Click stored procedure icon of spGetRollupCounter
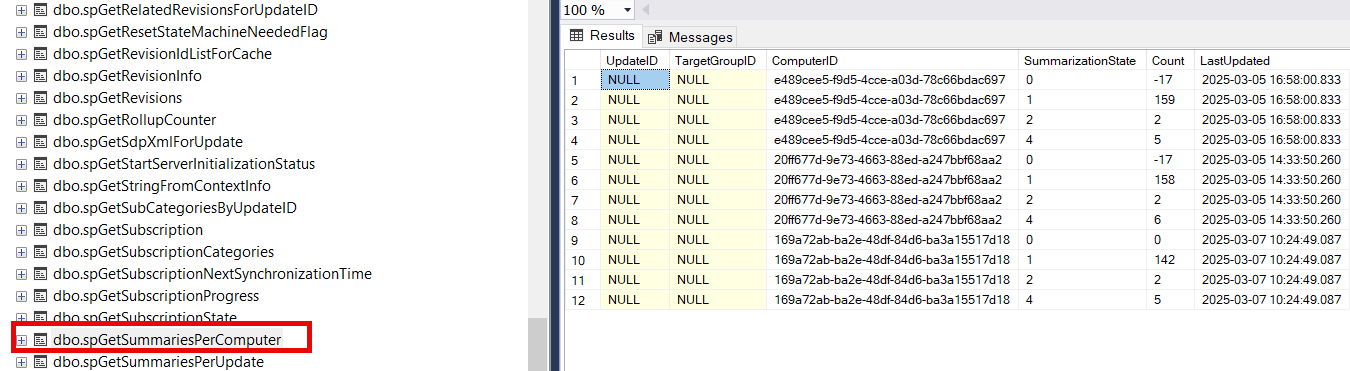 (x=41, y=120)
